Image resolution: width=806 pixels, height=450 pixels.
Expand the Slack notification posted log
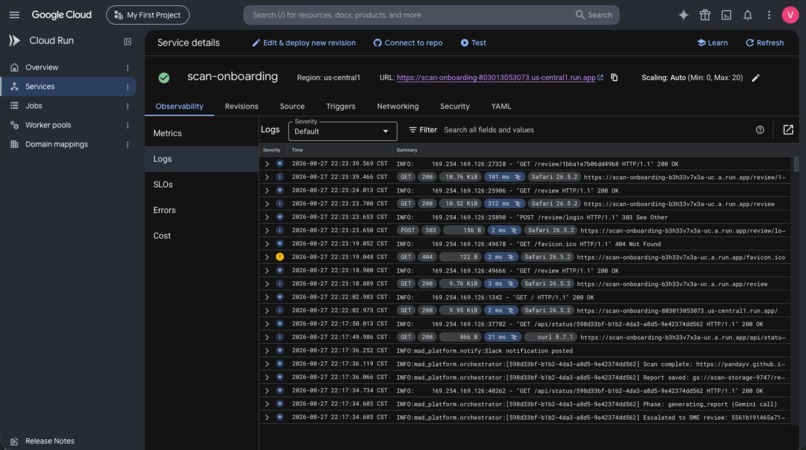coord(267,351)
